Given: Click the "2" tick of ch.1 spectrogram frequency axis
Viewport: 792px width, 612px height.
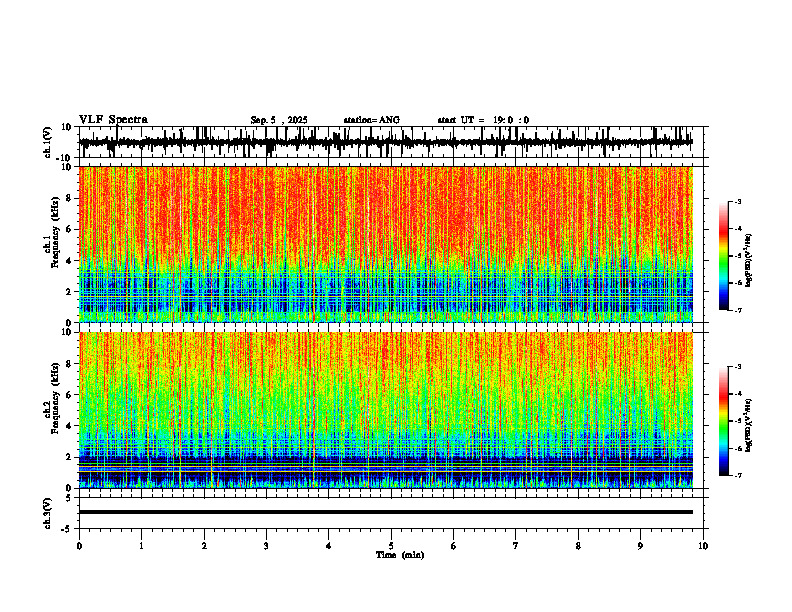Looking at the screenshot, I should tap(70, 291).
